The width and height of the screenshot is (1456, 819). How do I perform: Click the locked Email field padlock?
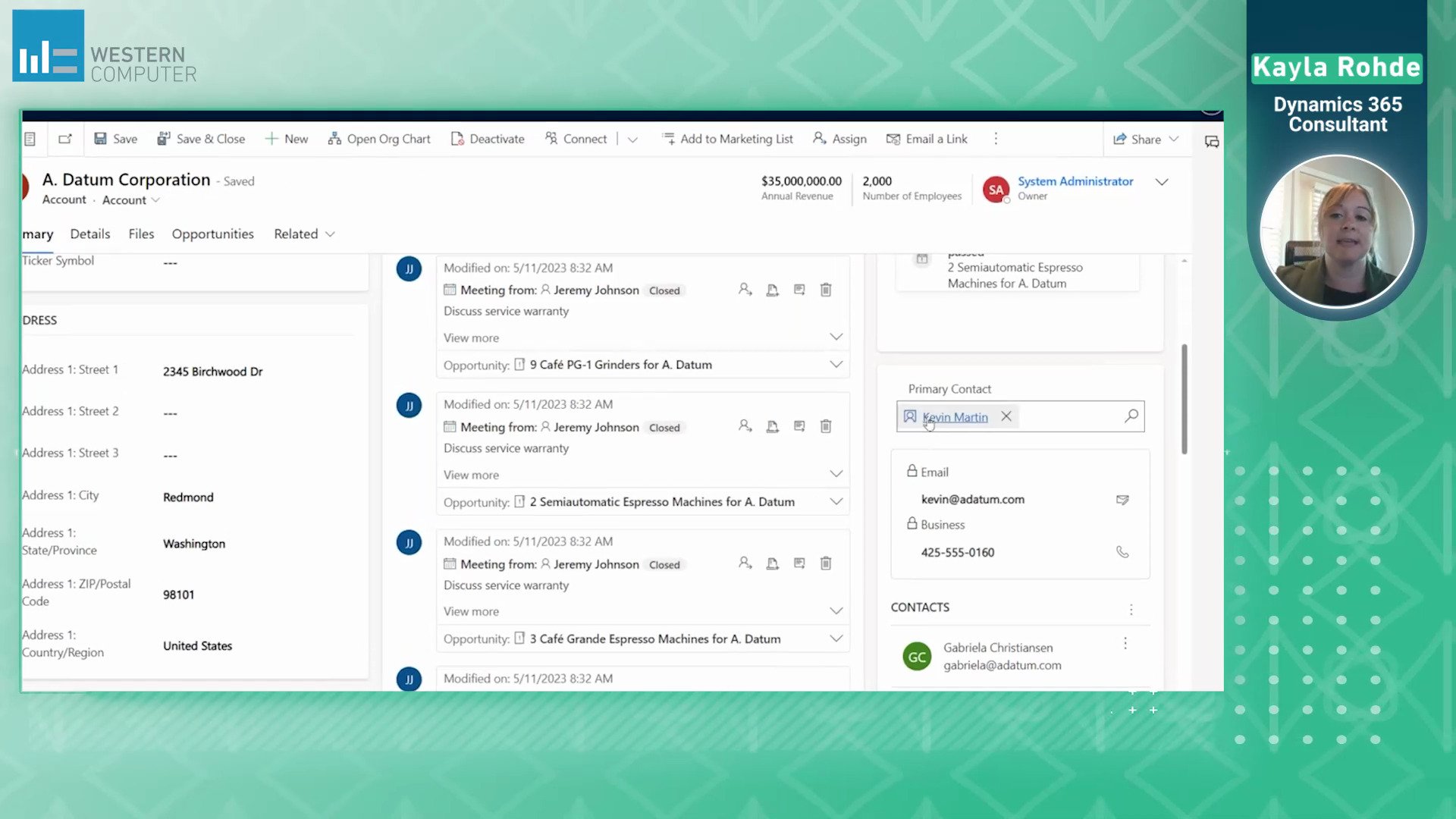(912, 470)
